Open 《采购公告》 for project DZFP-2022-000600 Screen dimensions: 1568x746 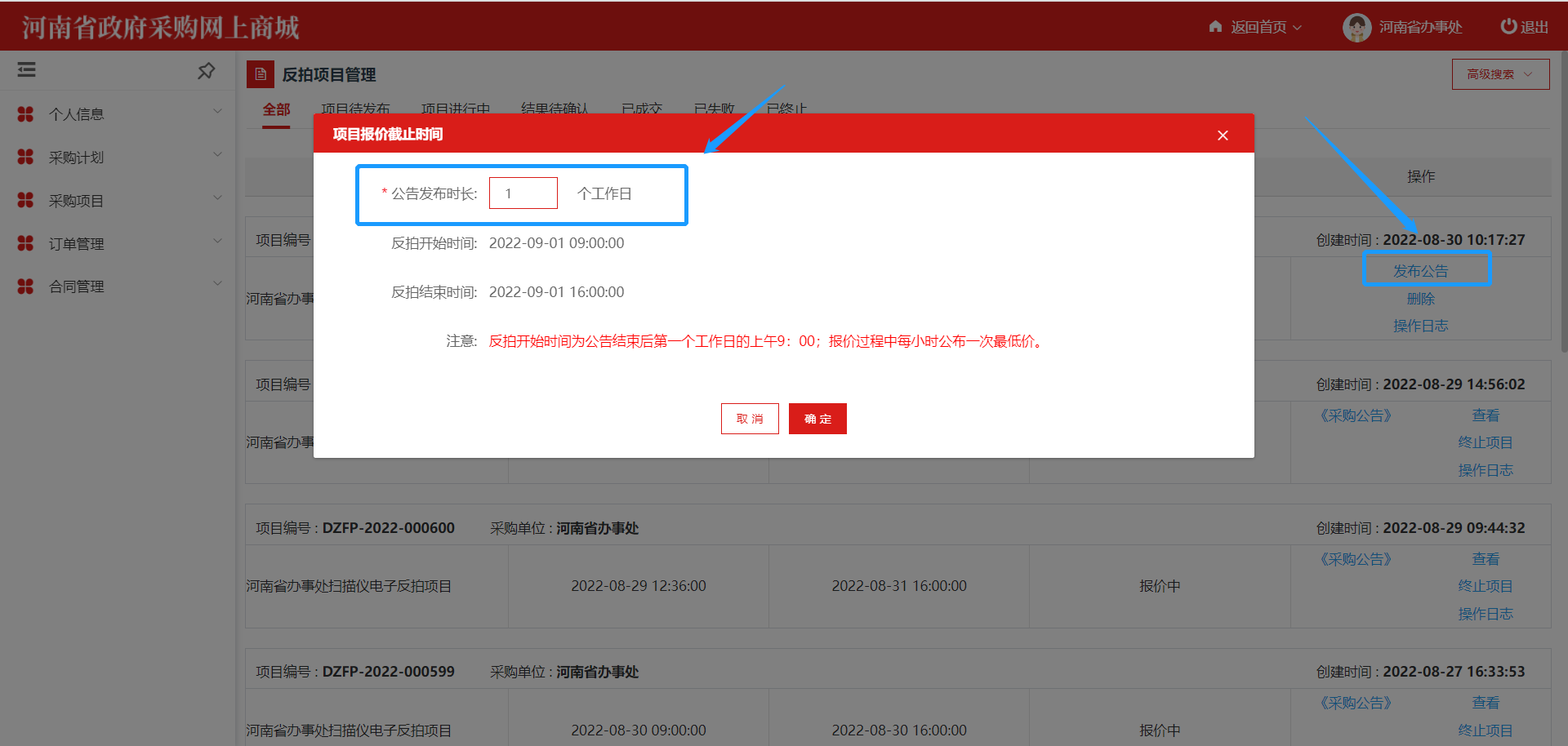1356,559
